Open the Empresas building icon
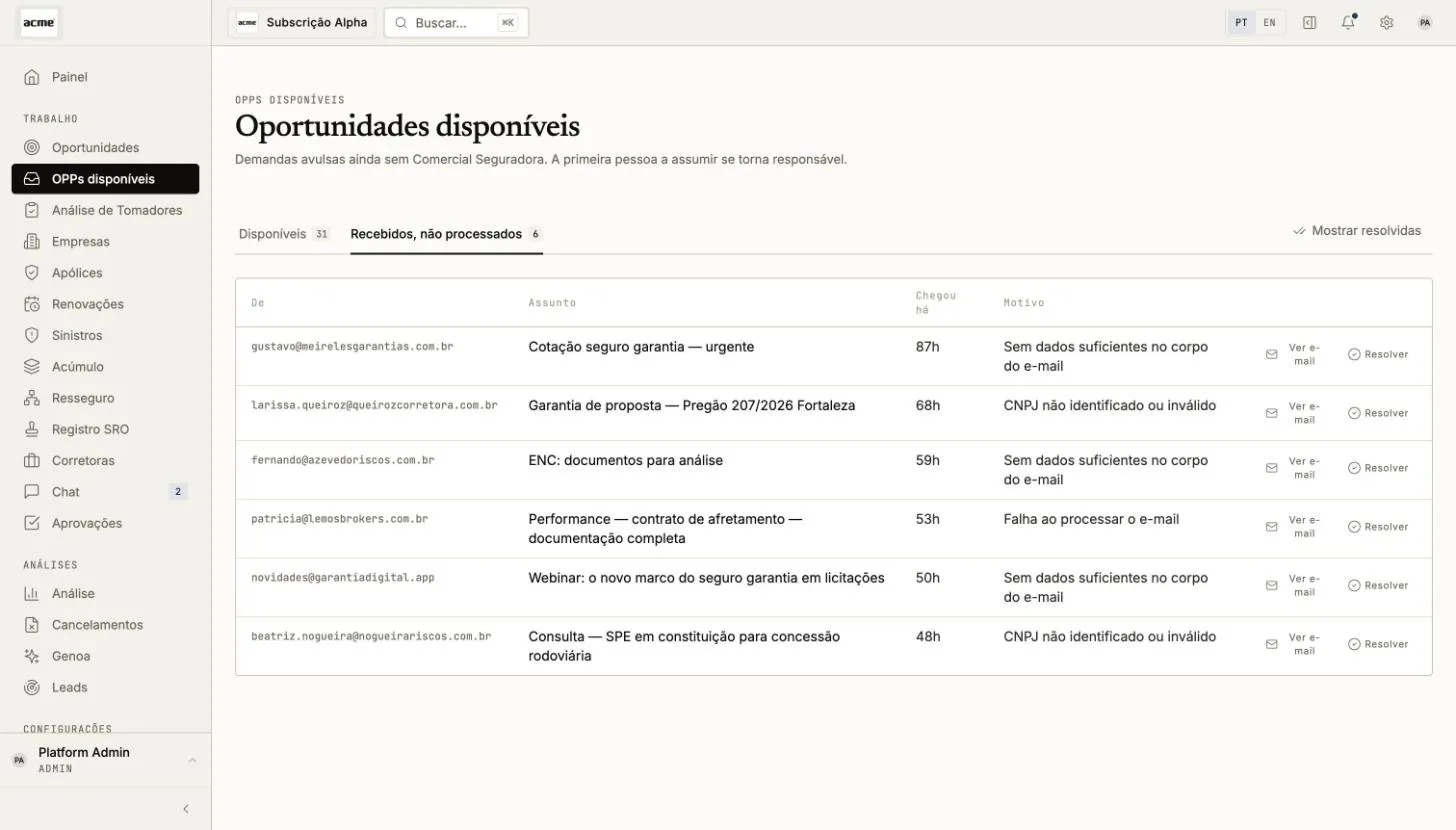The width and height of the screenshot is (1456, 830). coord(32,242)
